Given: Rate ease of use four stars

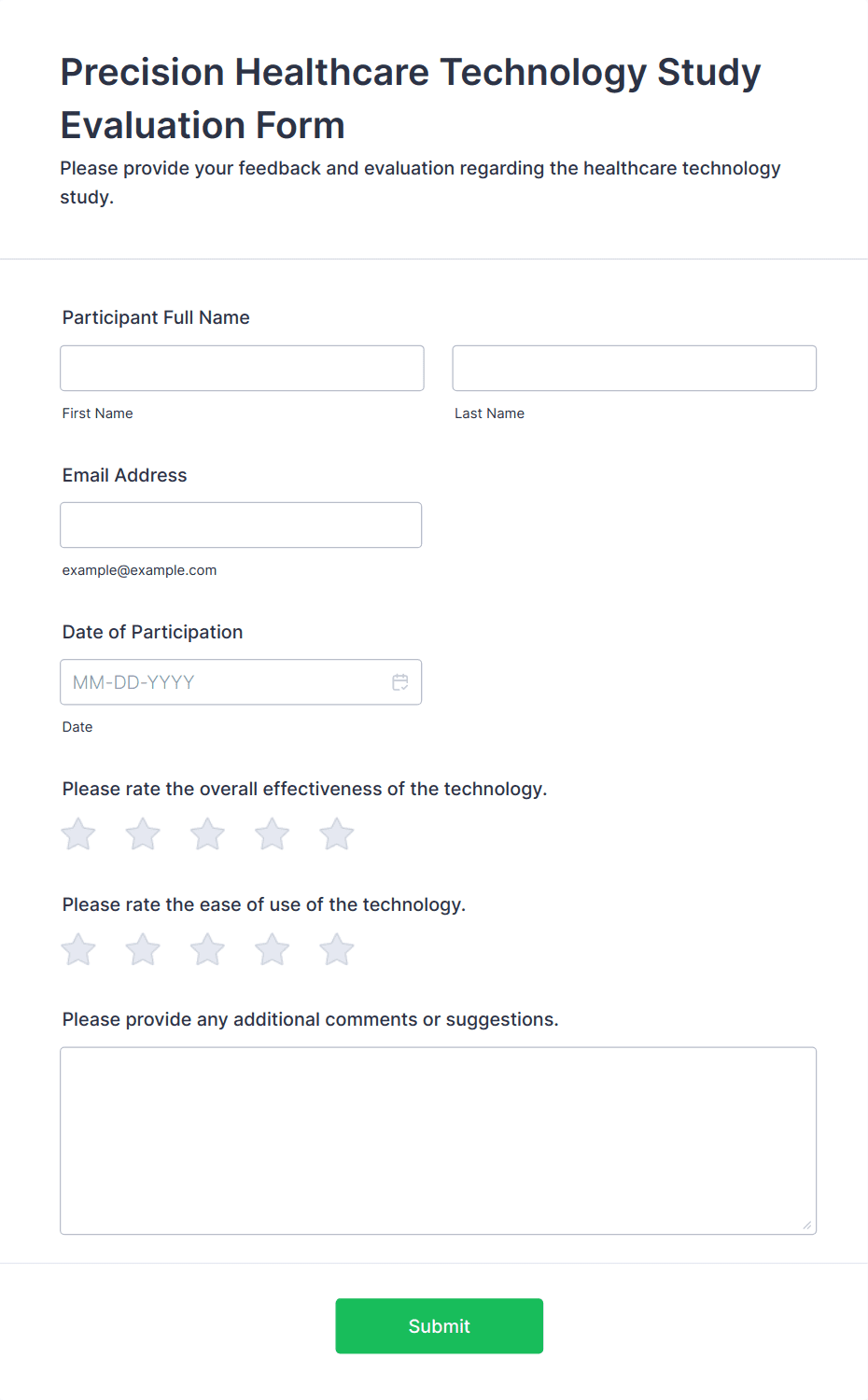Looking at the screenshot, I should tap(273, 950).
